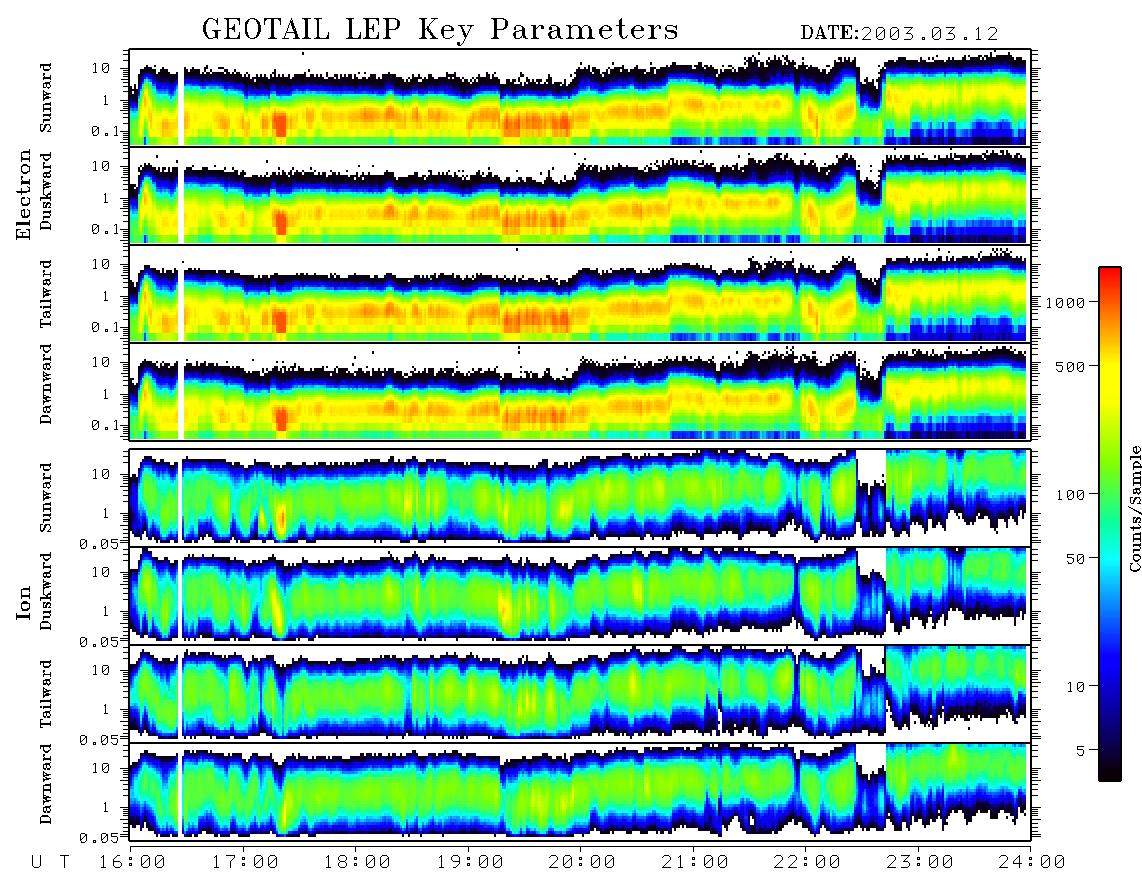Click the Electron "Dawnward" panel label
1142x880 pixels.
coord(46,384)
